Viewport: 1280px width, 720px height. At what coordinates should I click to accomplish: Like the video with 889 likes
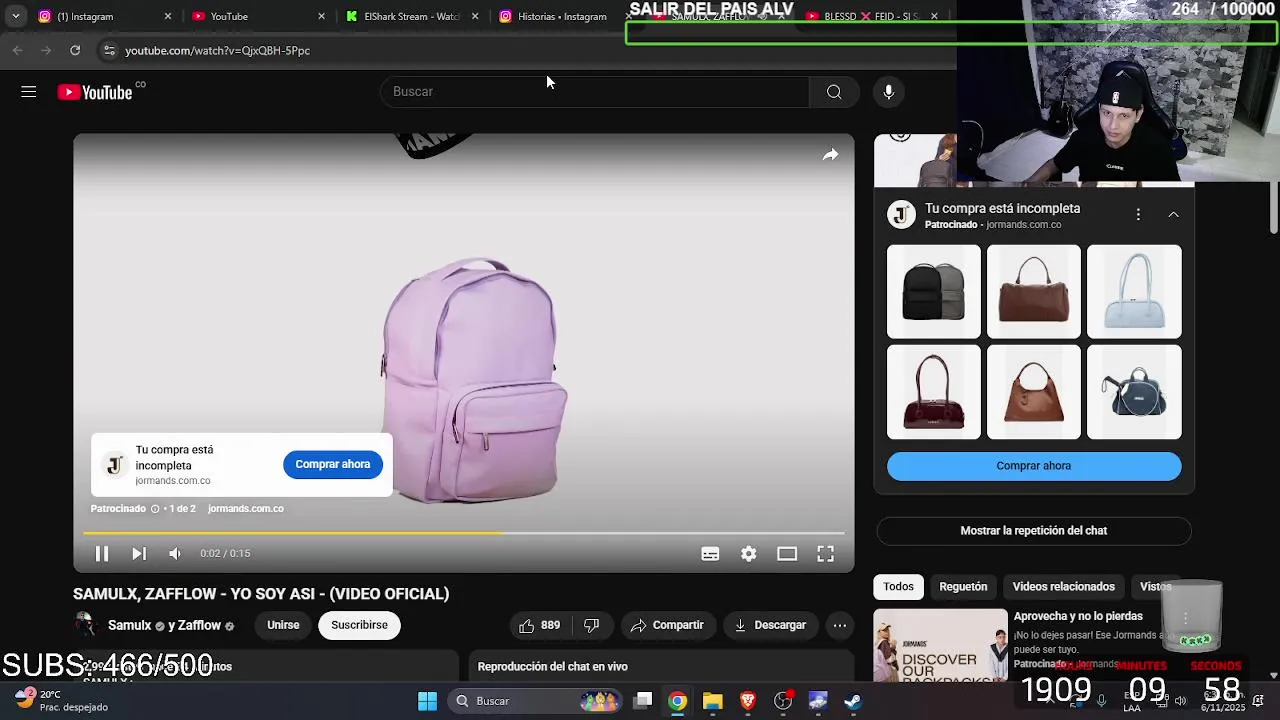(539, 625)
